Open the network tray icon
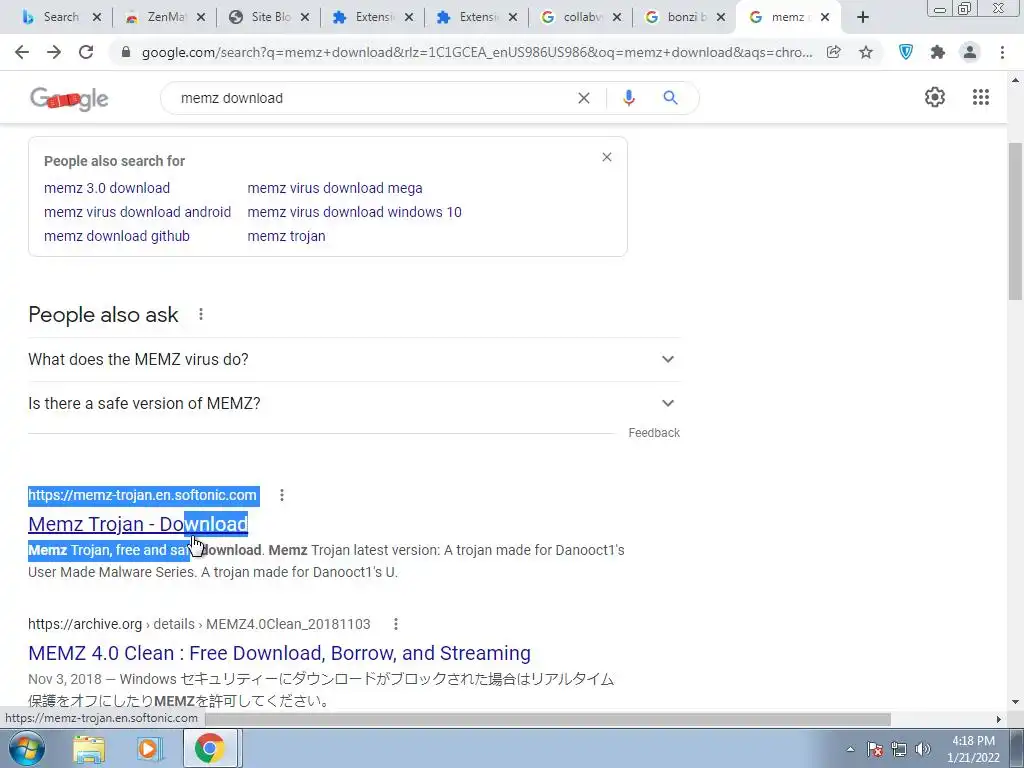This screenshot has width=1024, height=768. click(x=899, y=749)
